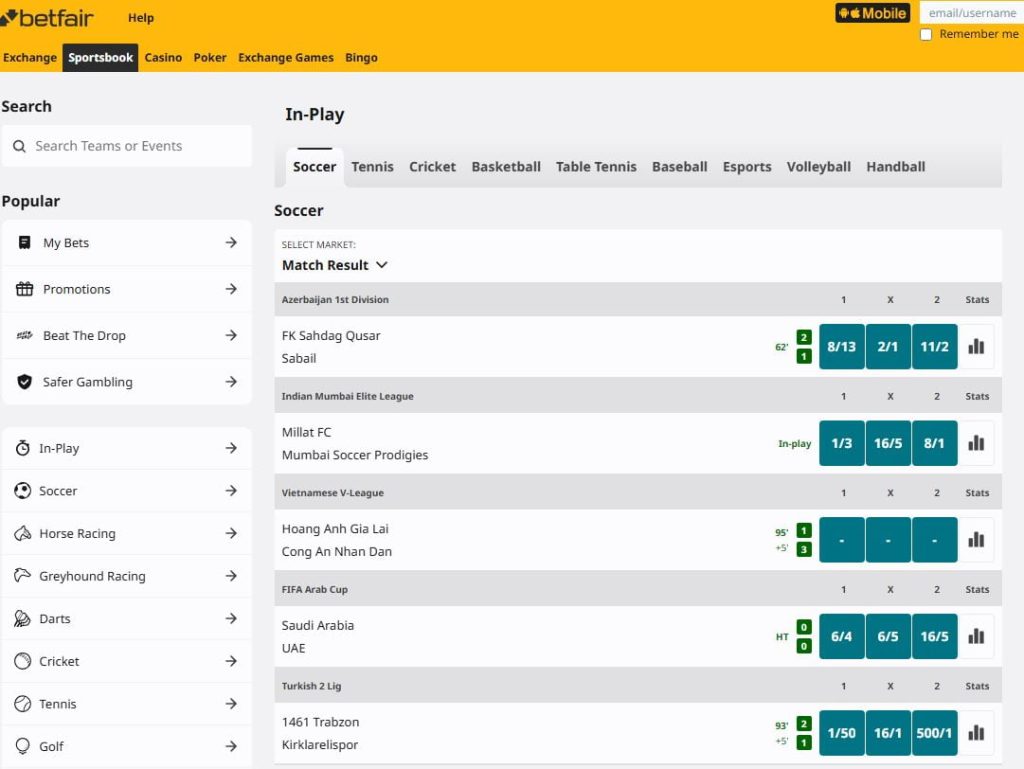
Task: Open the Casino section
Action: (x=163, y=57)
